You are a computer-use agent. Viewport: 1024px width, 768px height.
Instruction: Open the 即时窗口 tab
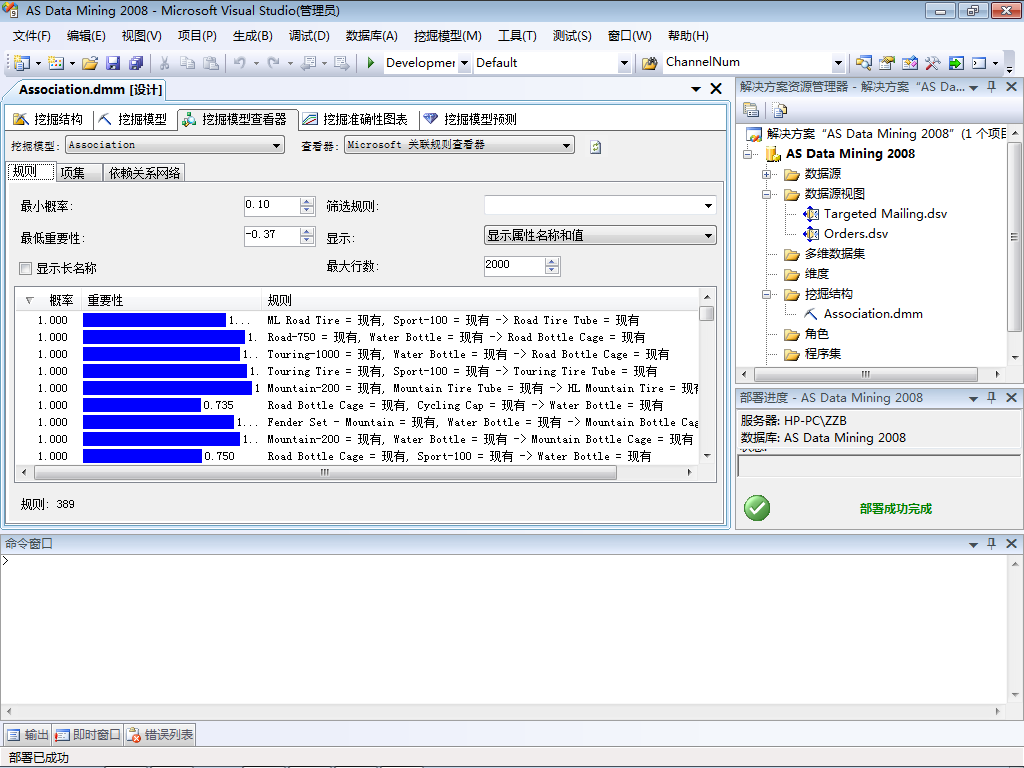[x=88, y=735]
